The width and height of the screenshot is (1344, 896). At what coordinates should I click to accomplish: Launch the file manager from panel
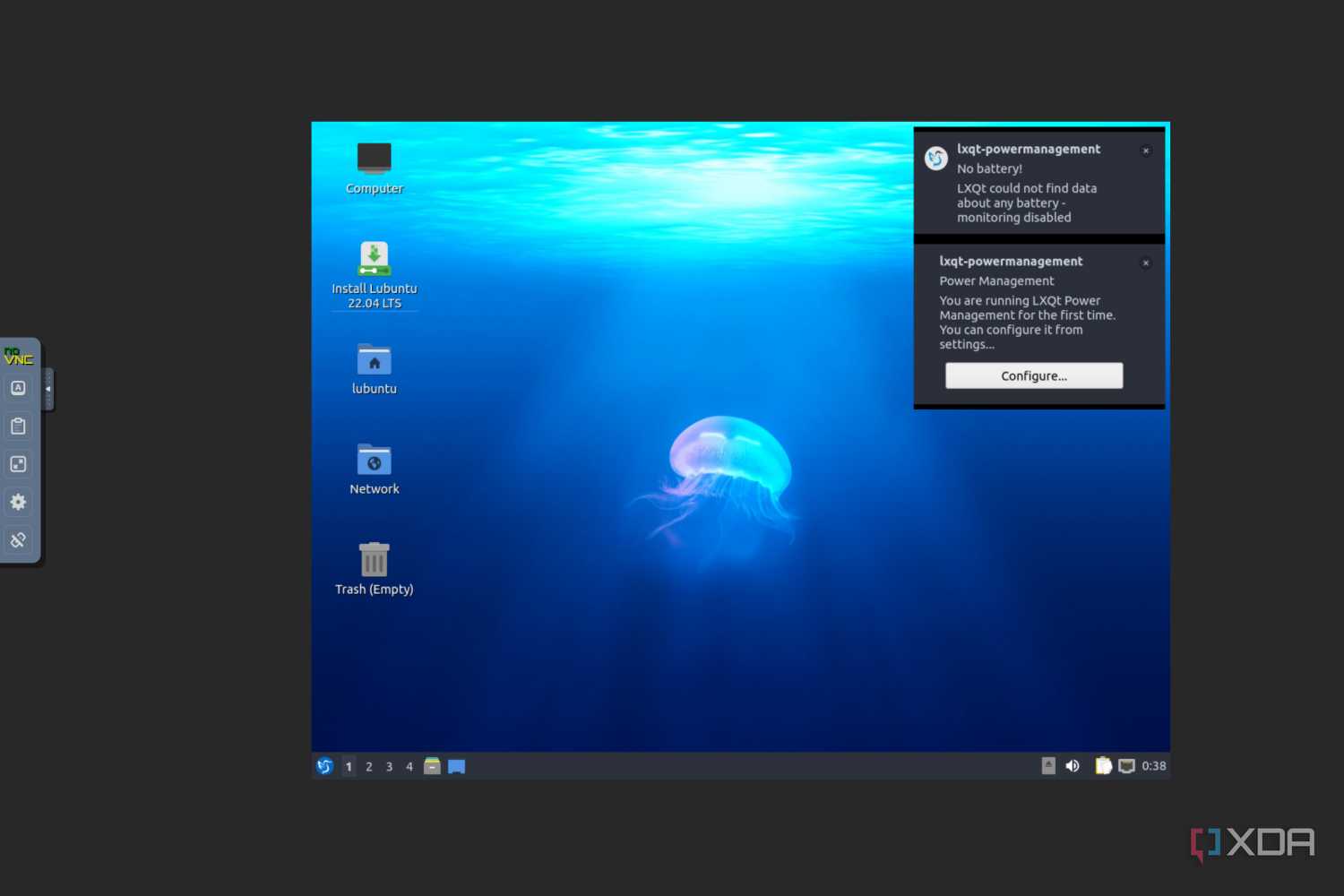432,766
